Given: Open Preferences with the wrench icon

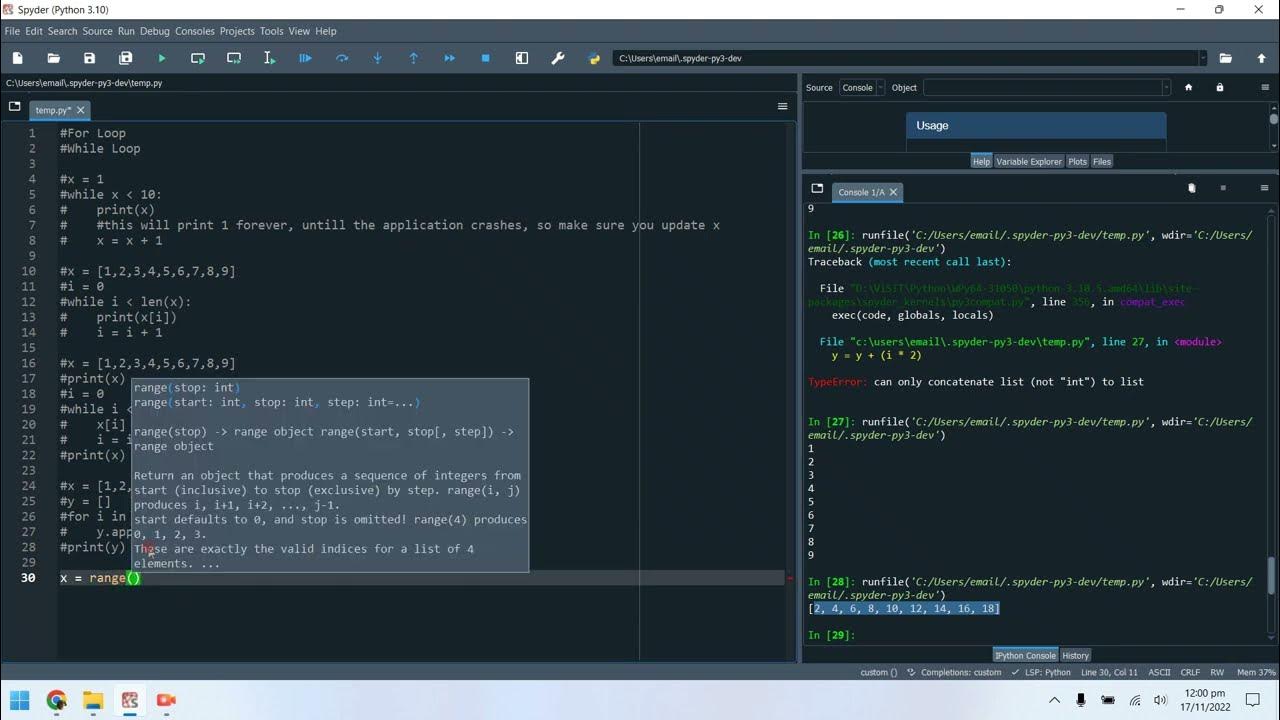Looking at the screenshot, I should pyautogui.click(x=558, y=58).
